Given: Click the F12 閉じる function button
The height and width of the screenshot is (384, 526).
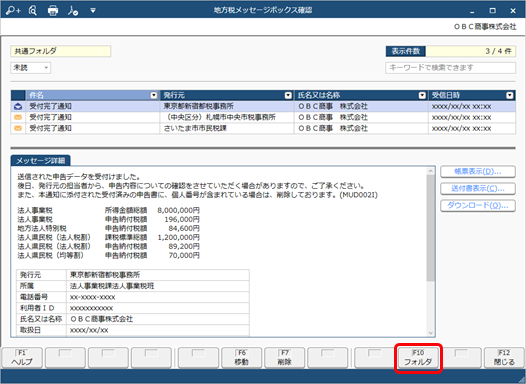Looking at the screenshot, I should pyautogui.click(x=504, y=358).
